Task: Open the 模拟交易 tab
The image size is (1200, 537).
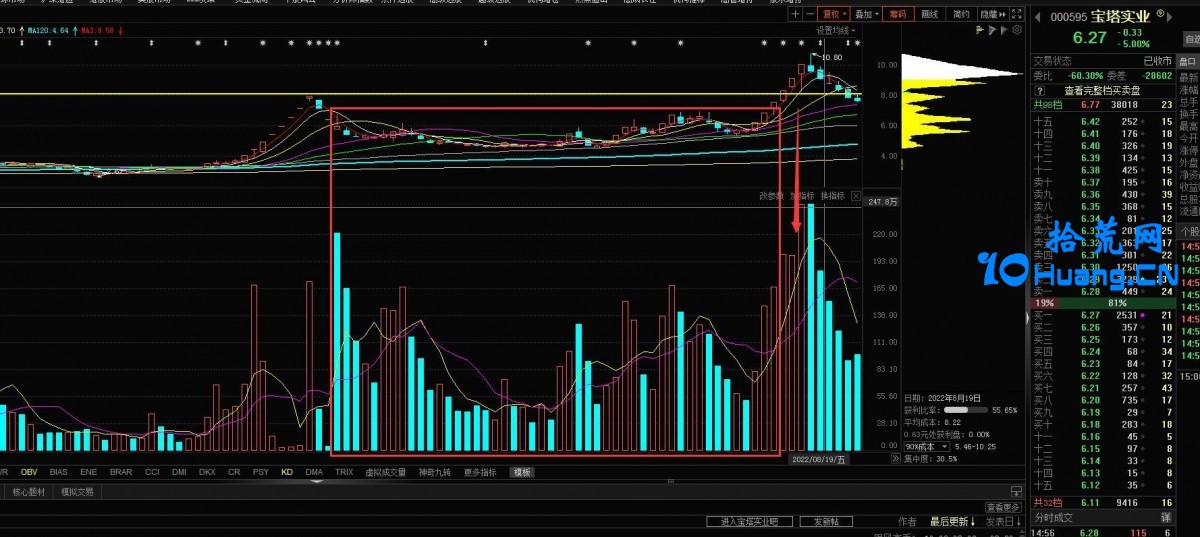Action: click(x=77, y=491)
